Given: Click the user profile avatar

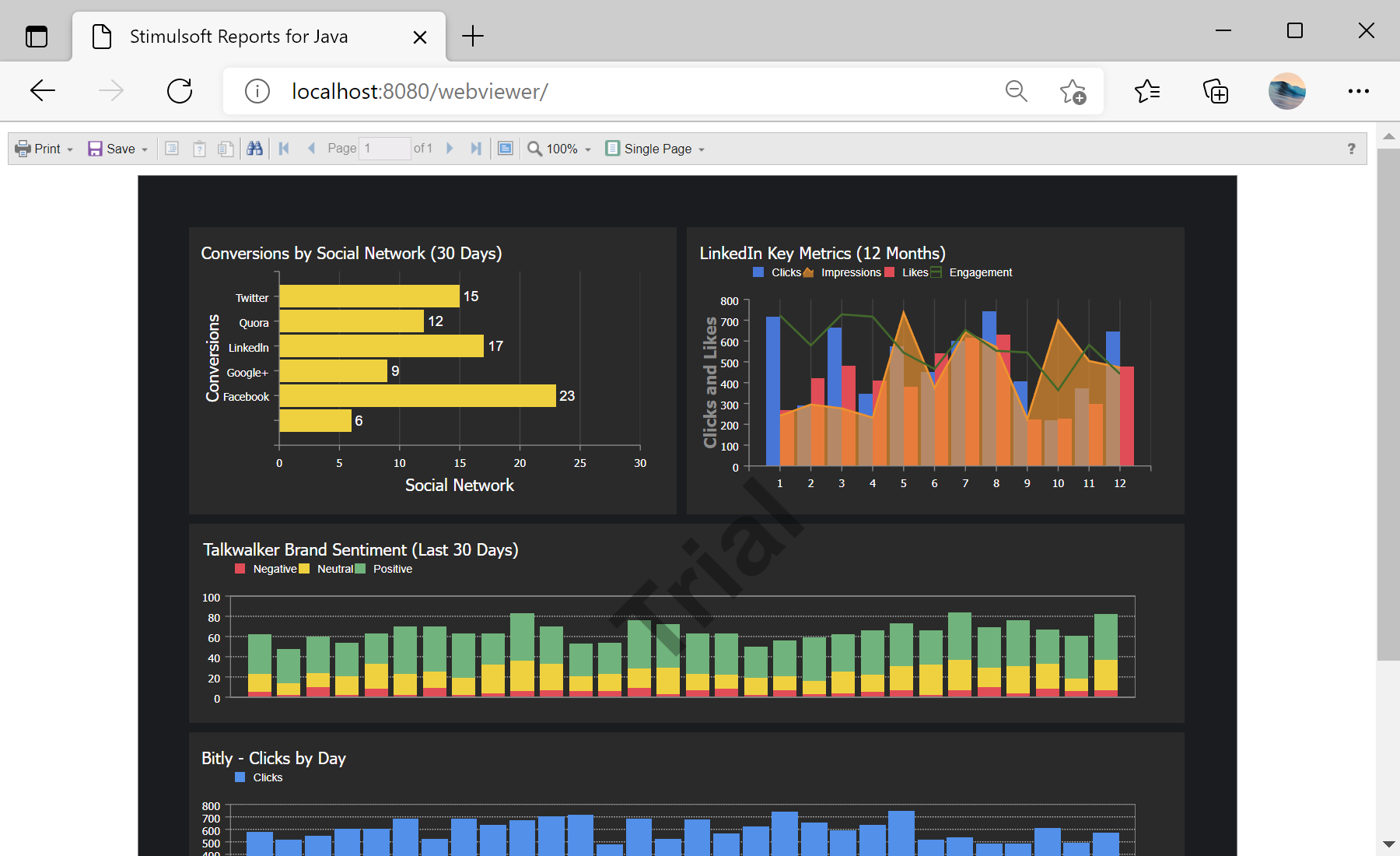Looking at the screenshot, I should pyautogui.click(x=1287, y=91).
